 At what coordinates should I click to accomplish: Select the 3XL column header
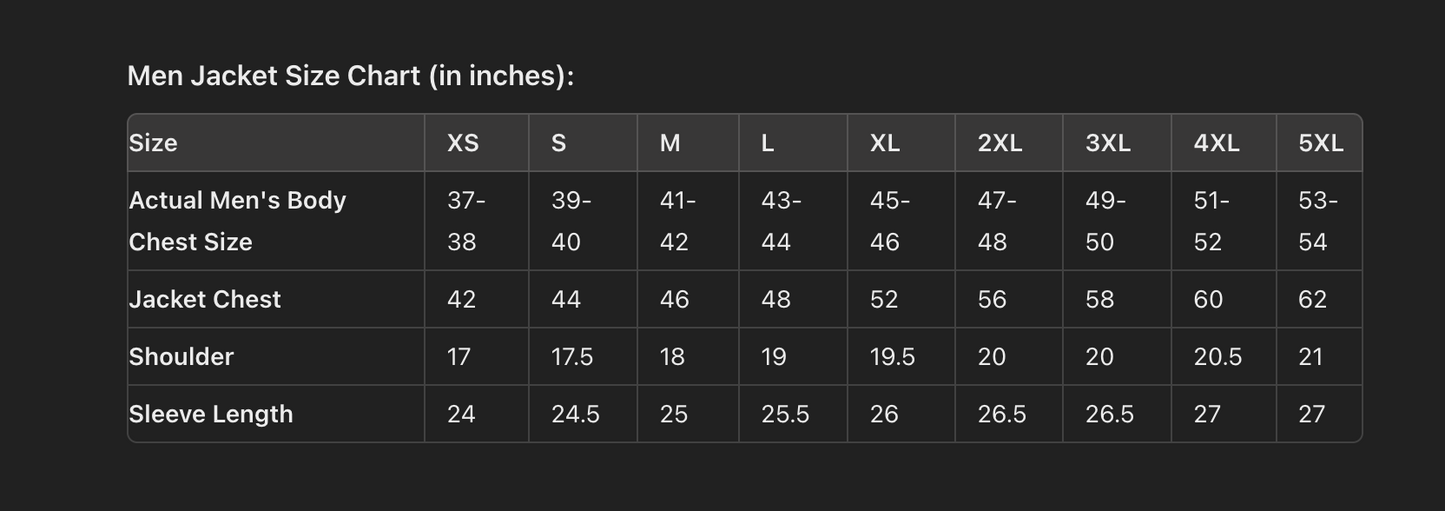point(1108,143)
